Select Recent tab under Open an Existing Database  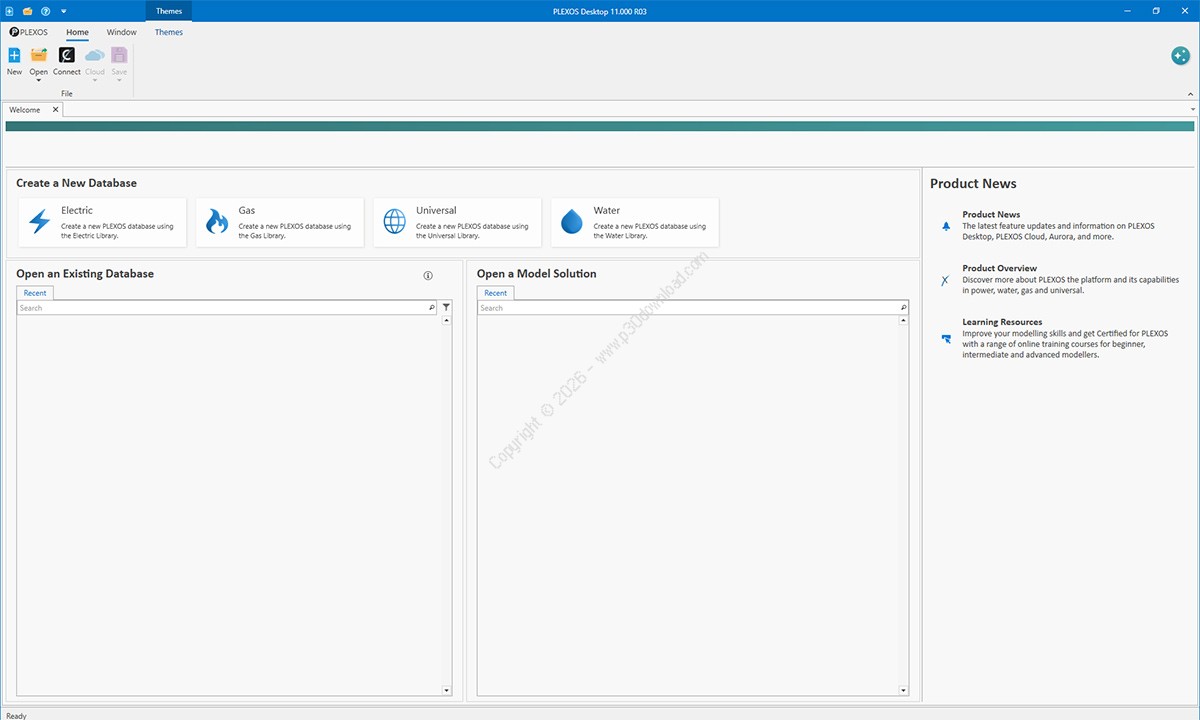pyautogui.click(x=35, y=293)
